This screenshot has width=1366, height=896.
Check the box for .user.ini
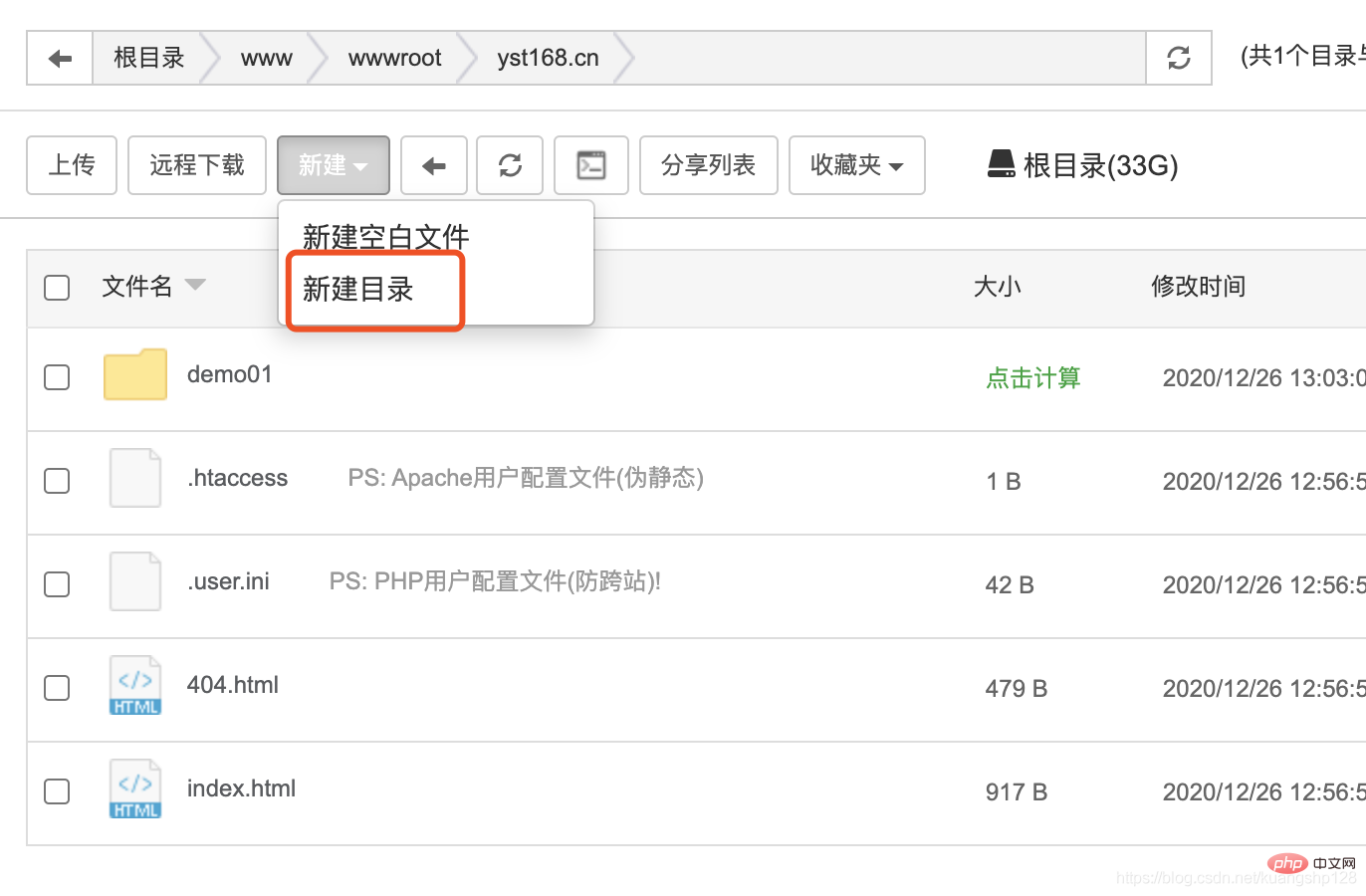point(57,584)
